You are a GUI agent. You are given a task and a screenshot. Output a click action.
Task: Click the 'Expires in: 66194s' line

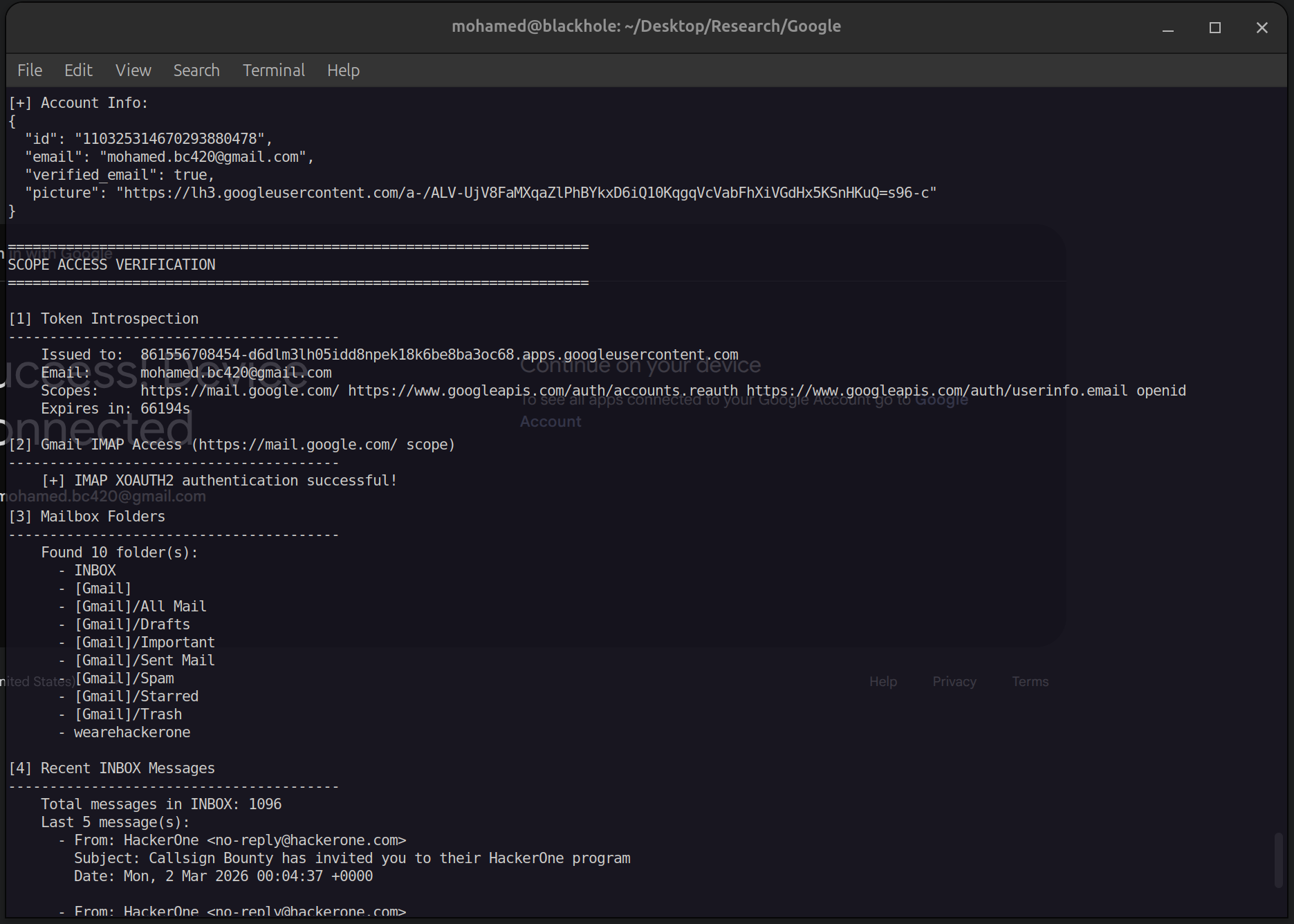tap(115, 409)
